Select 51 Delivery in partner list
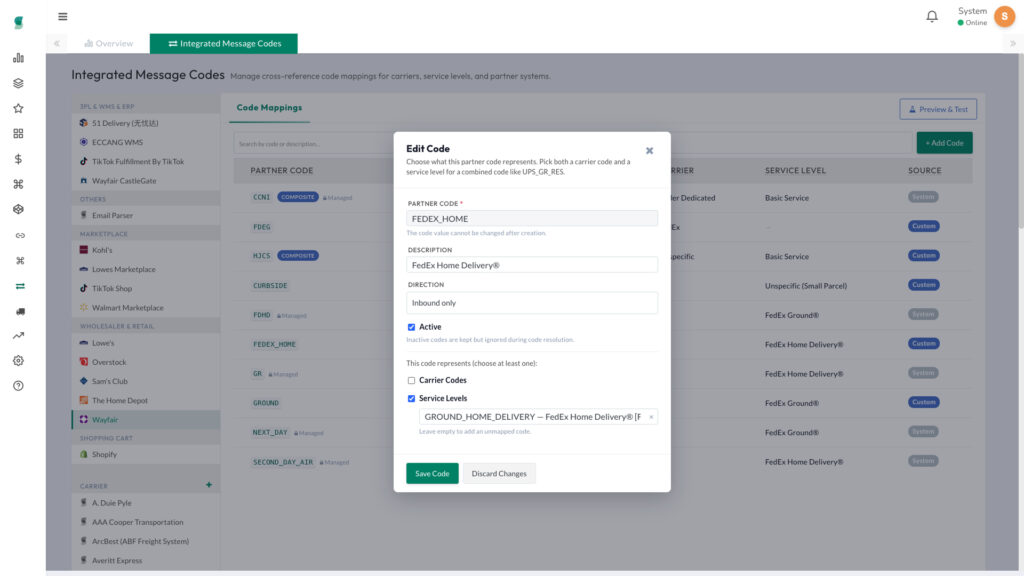 (x=146, y=123)
